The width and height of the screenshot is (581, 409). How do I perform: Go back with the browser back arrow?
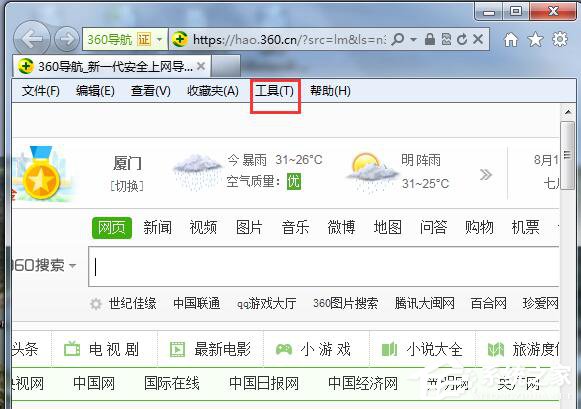(31, 39)
